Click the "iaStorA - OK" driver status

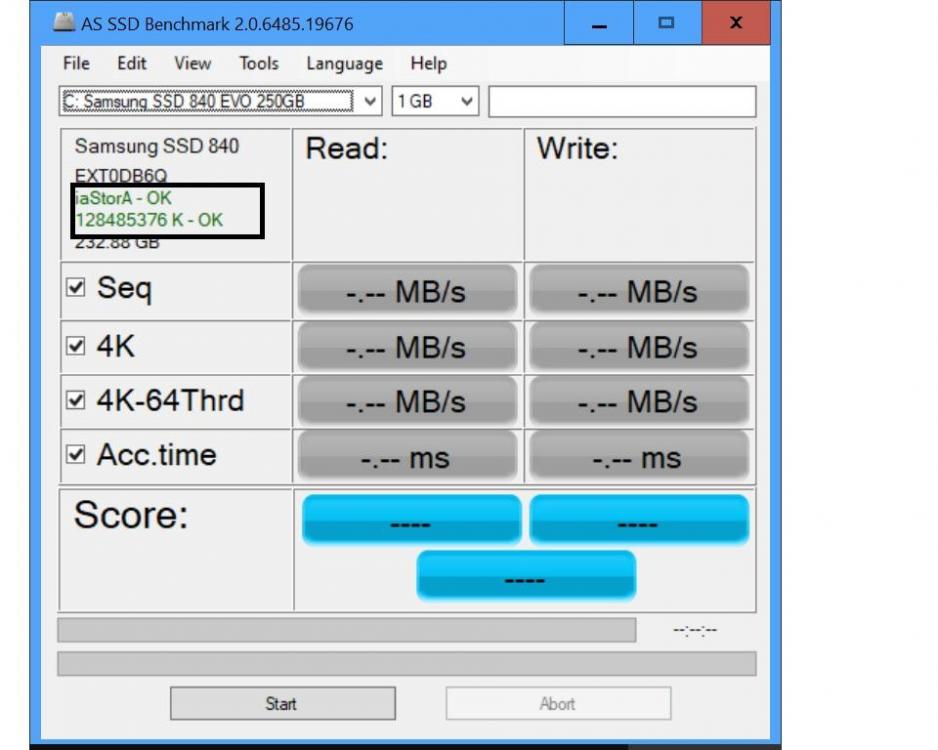click(124, 198)
